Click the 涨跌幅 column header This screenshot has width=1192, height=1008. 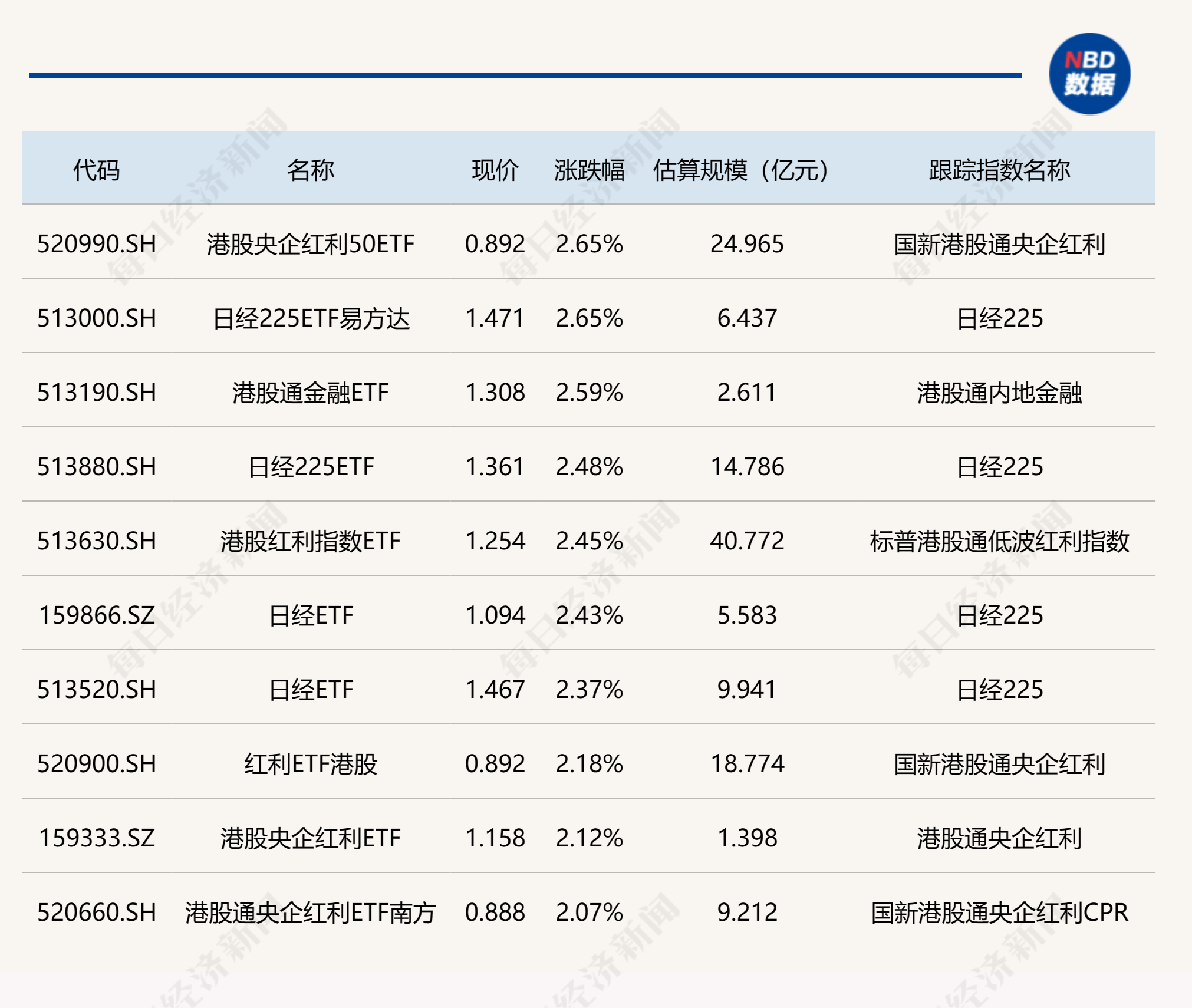pos(589,170)
